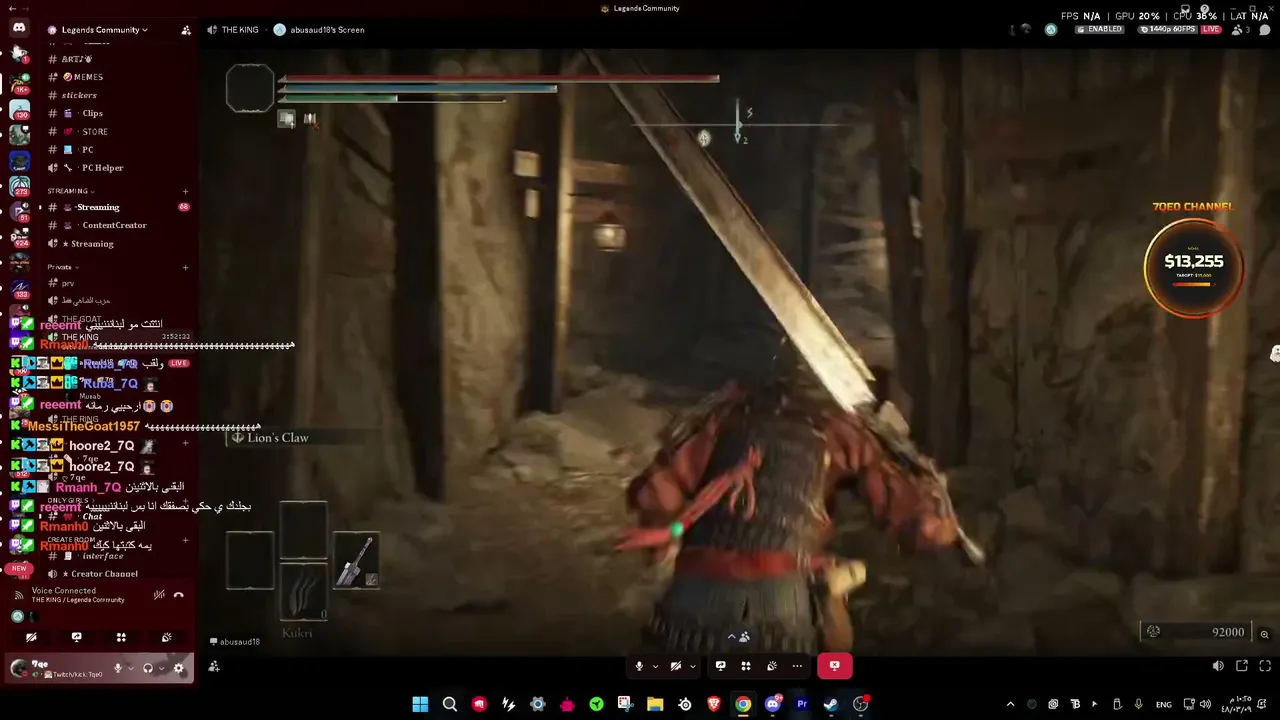Open Brave browser from taskbar
This screenshot has width=1280, height=720.
[x=714, y=704]
